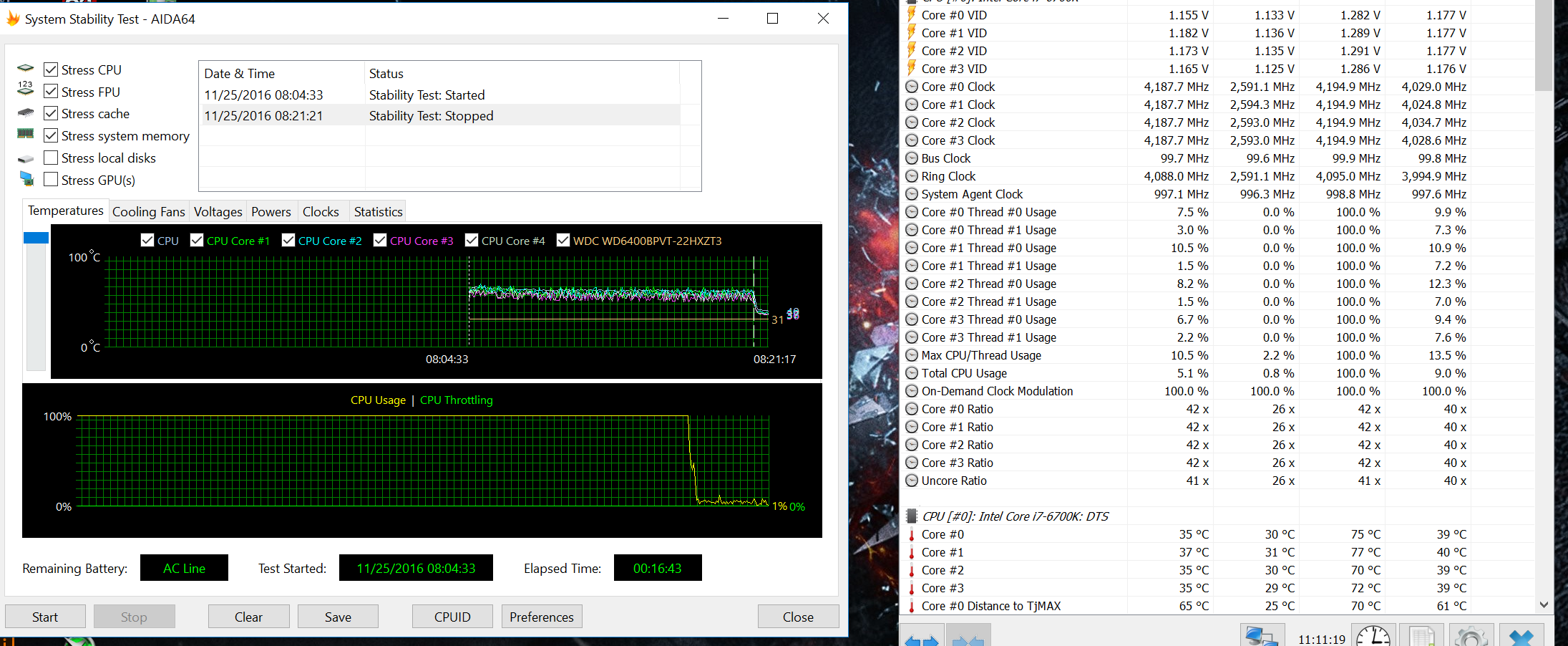
Task: Click the clock icon beside Bus Clock
Action: tap(912, 158)
